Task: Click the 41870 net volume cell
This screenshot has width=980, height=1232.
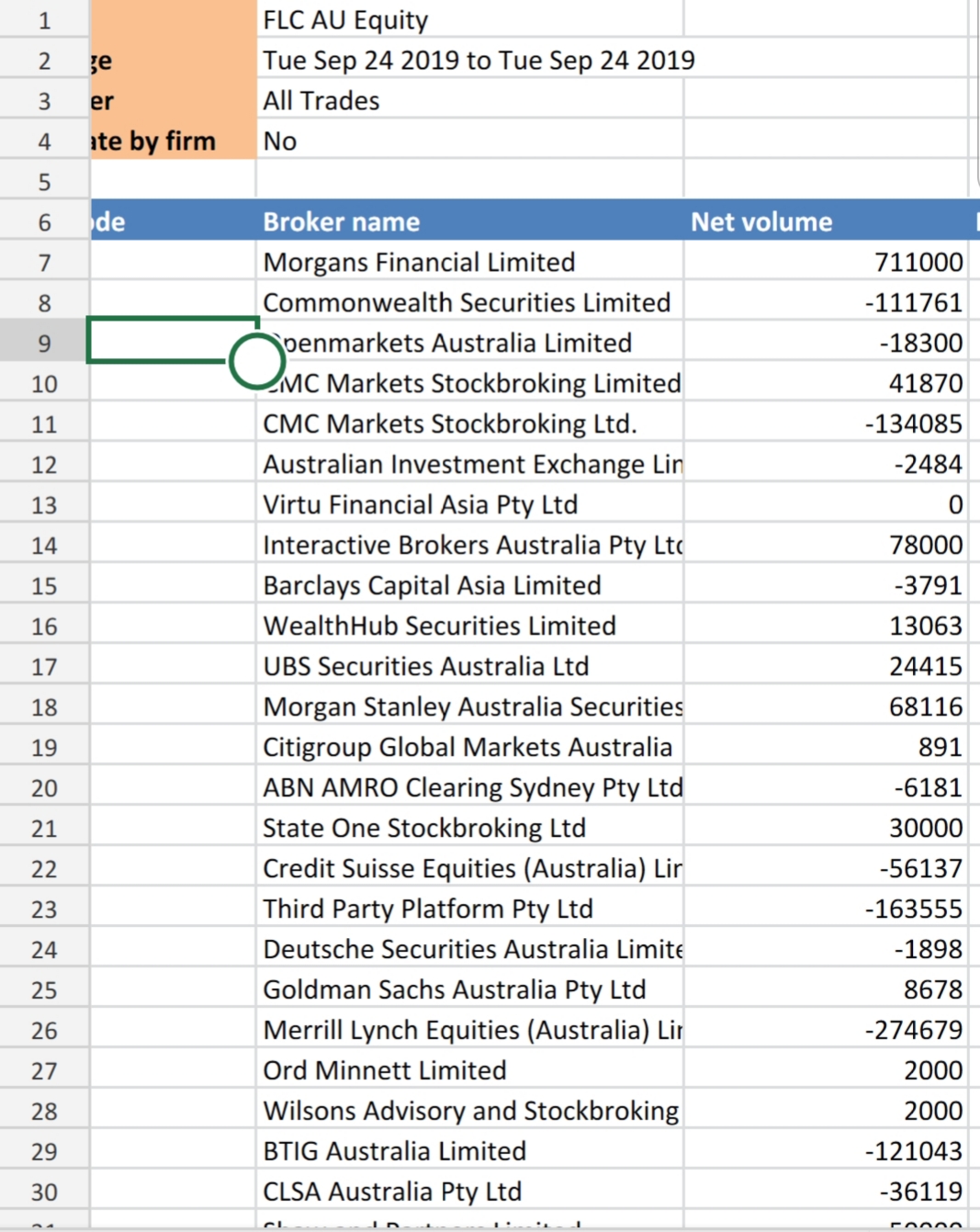Action: [x=826, y=383]
